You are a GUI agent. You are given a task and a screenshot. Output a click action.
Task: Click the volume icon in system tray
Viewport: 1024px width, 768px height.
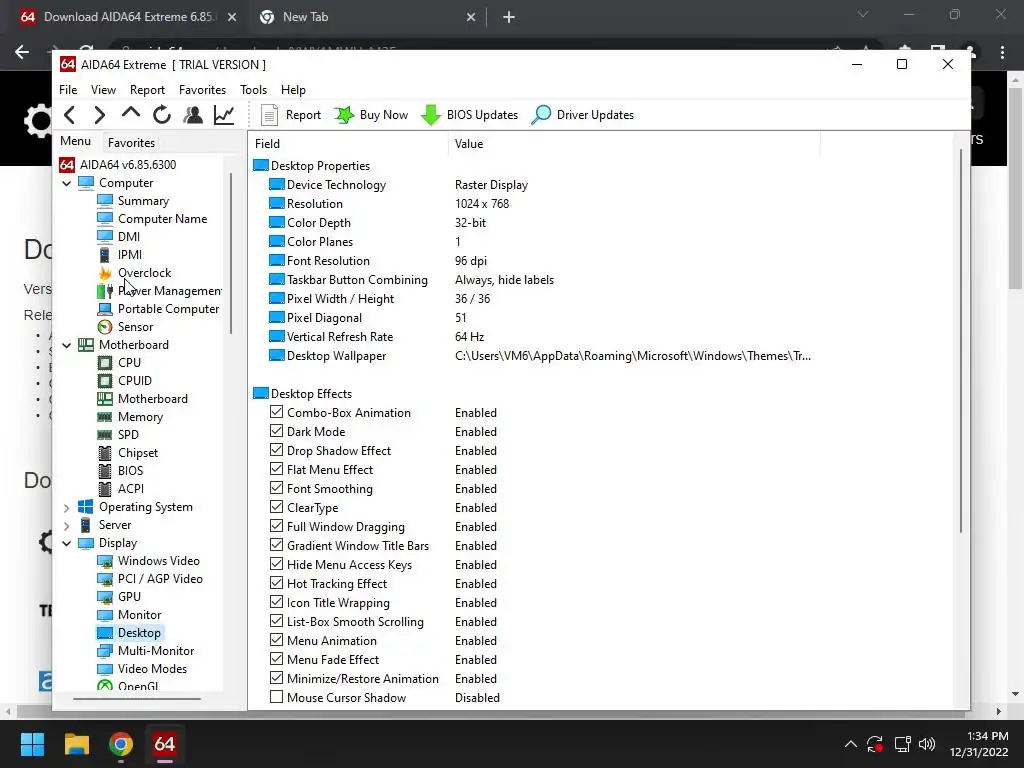point(927,744)
